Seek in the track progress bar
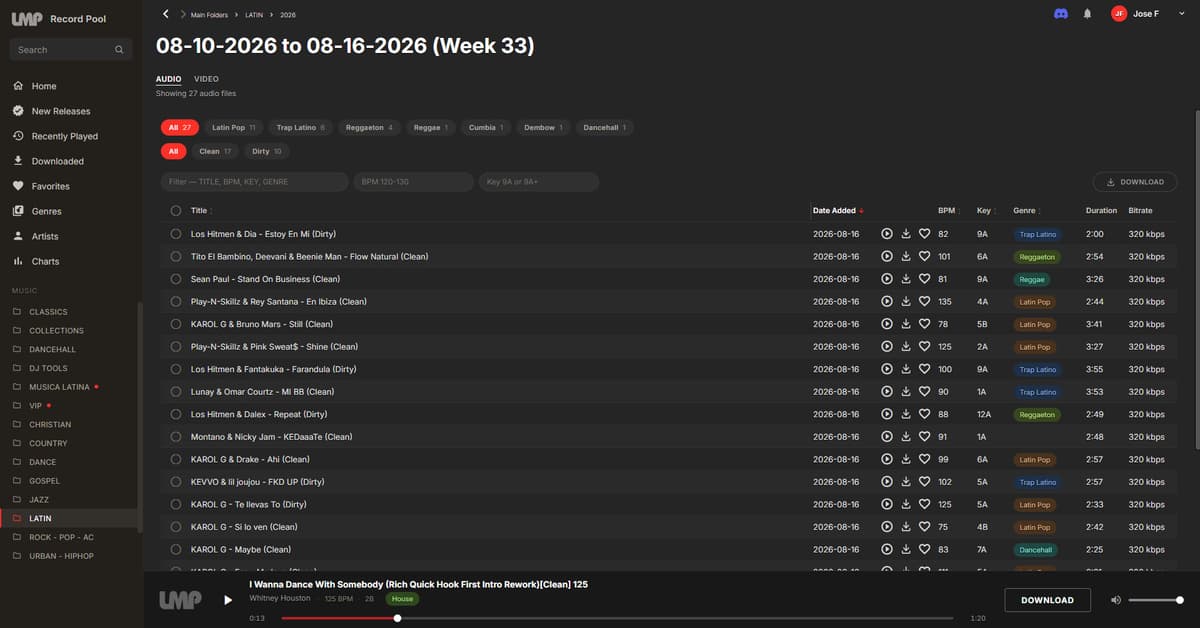The image size is (1200, 628). [x=617, y=618]
